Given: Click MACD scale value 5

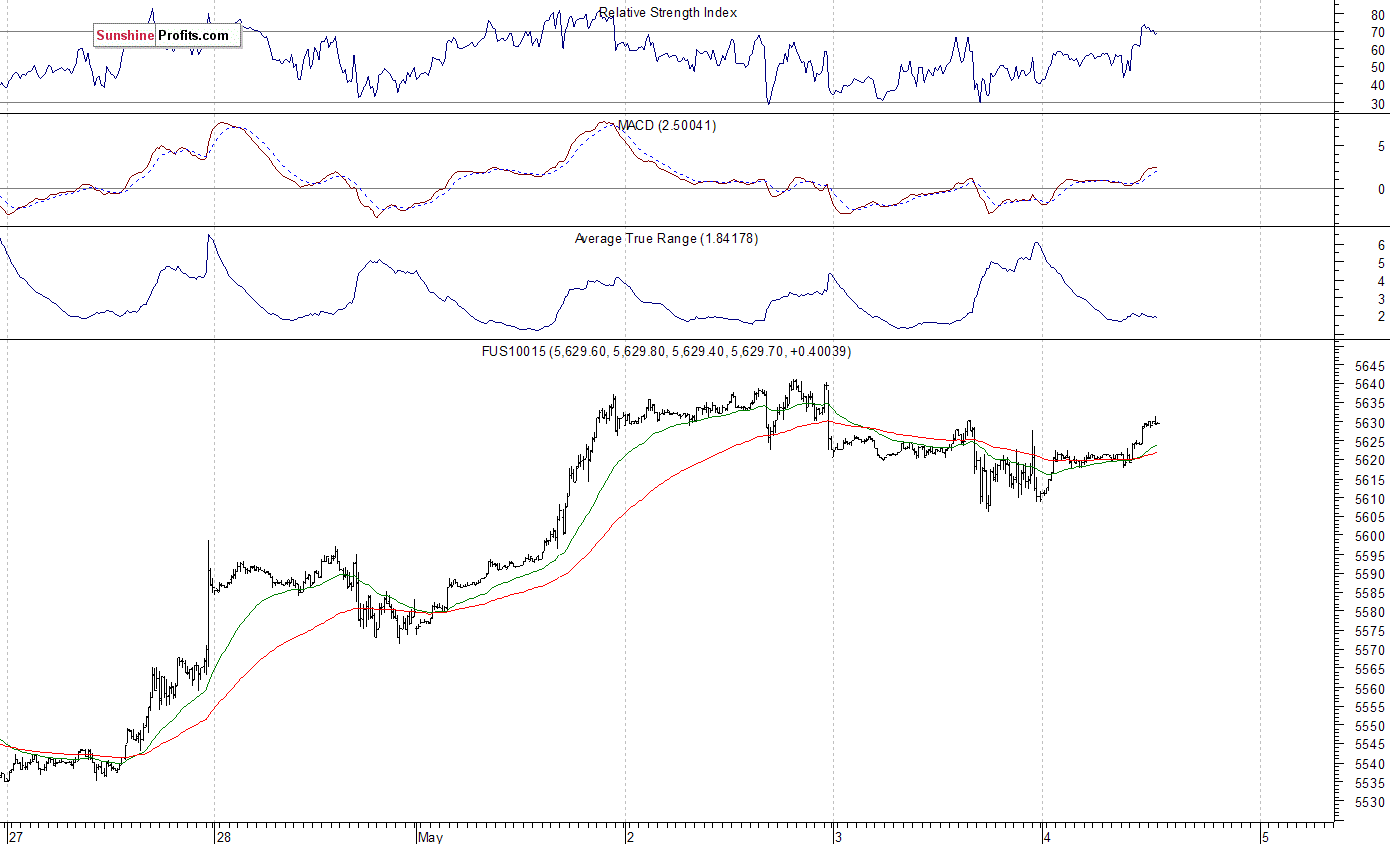Looking at the screenshot, I should 1381,146.
